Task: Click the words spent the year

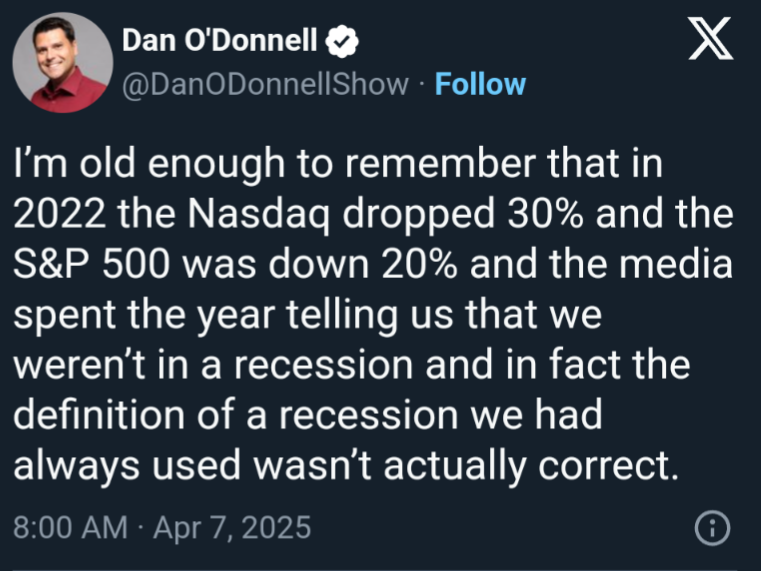Action: tap(144, 316)
